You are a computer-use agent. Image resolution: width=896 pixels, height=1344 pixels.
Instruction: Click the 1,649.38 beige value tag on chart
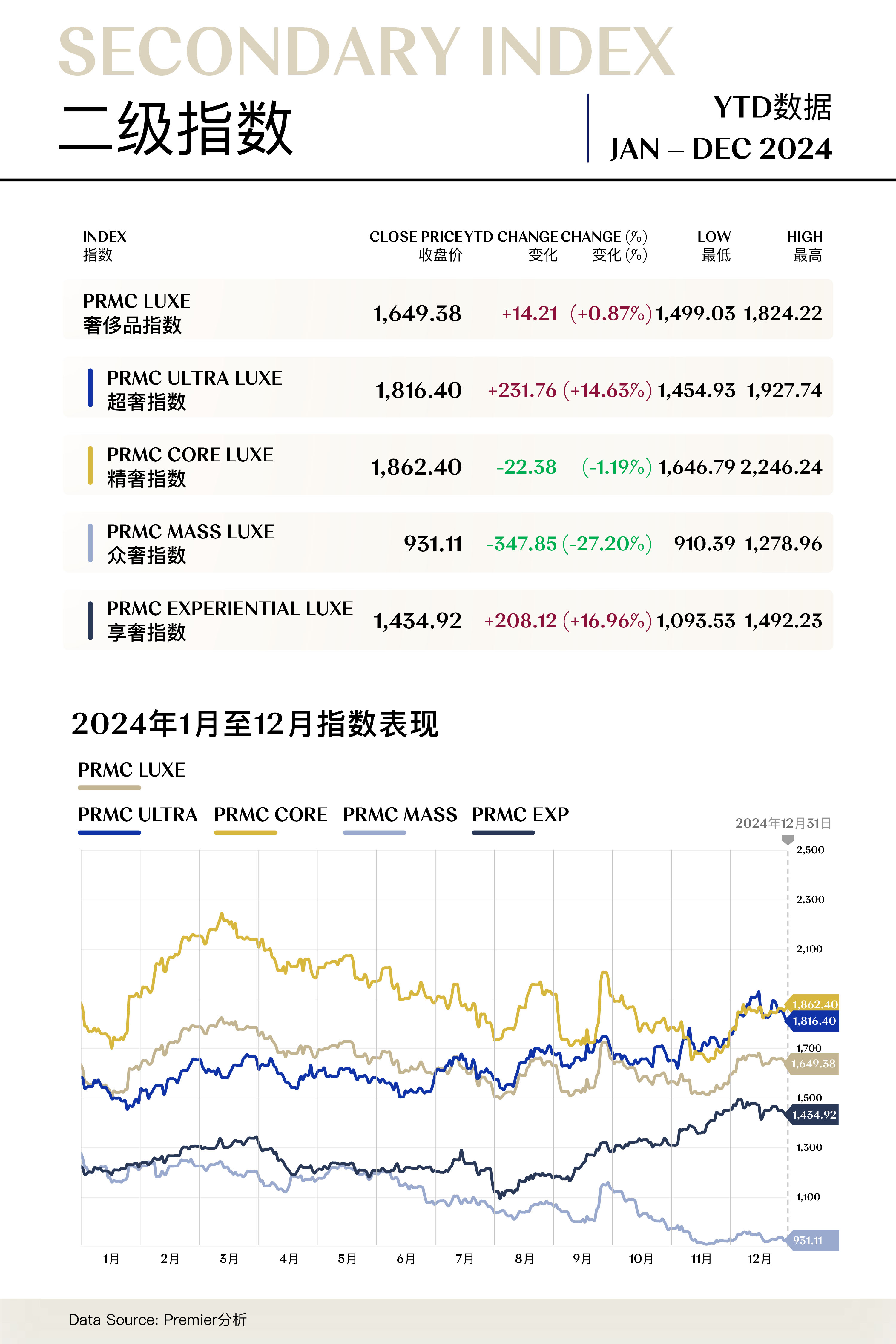point(814,1064)
